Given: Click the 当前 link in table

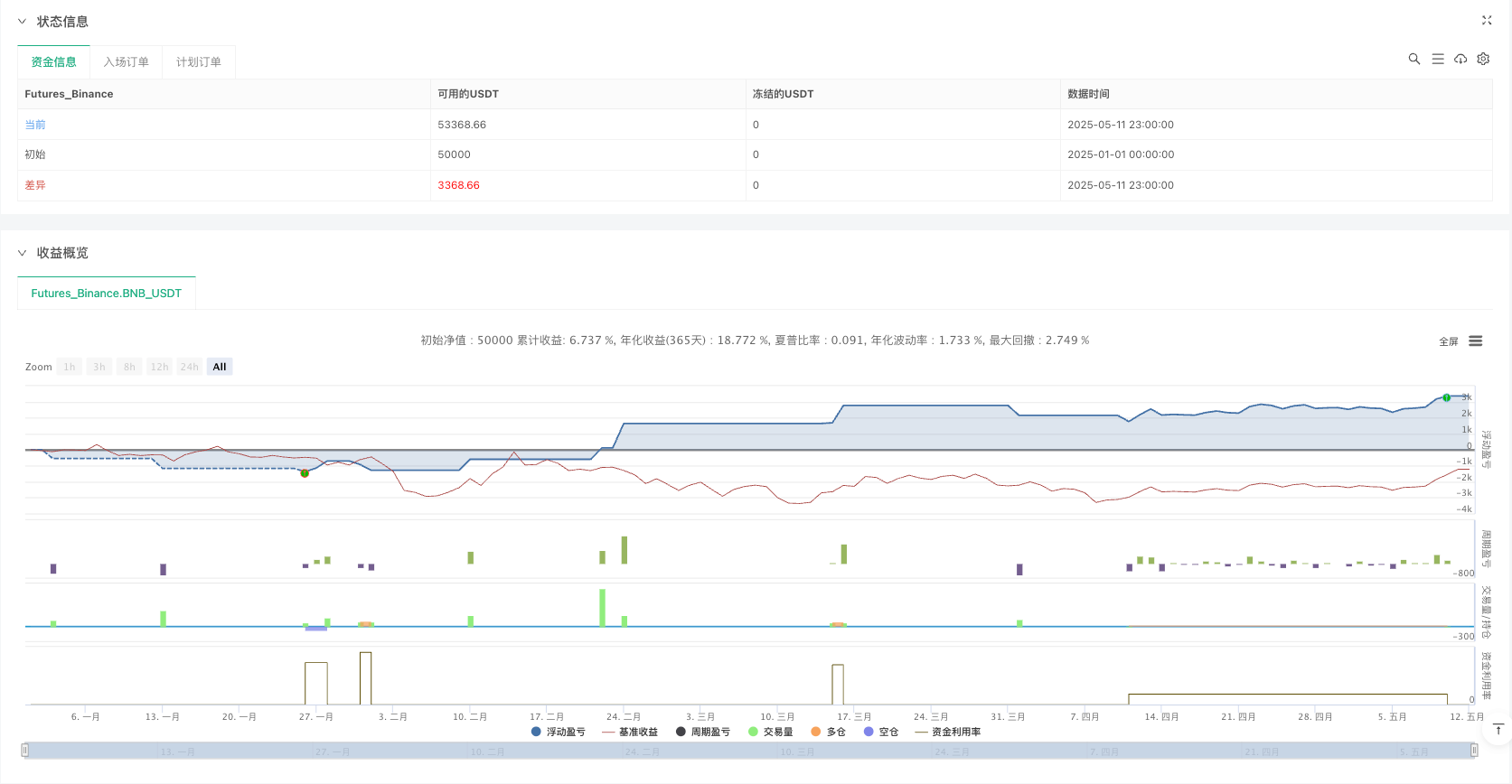Looking at the screenshot, I should (35, 125).
